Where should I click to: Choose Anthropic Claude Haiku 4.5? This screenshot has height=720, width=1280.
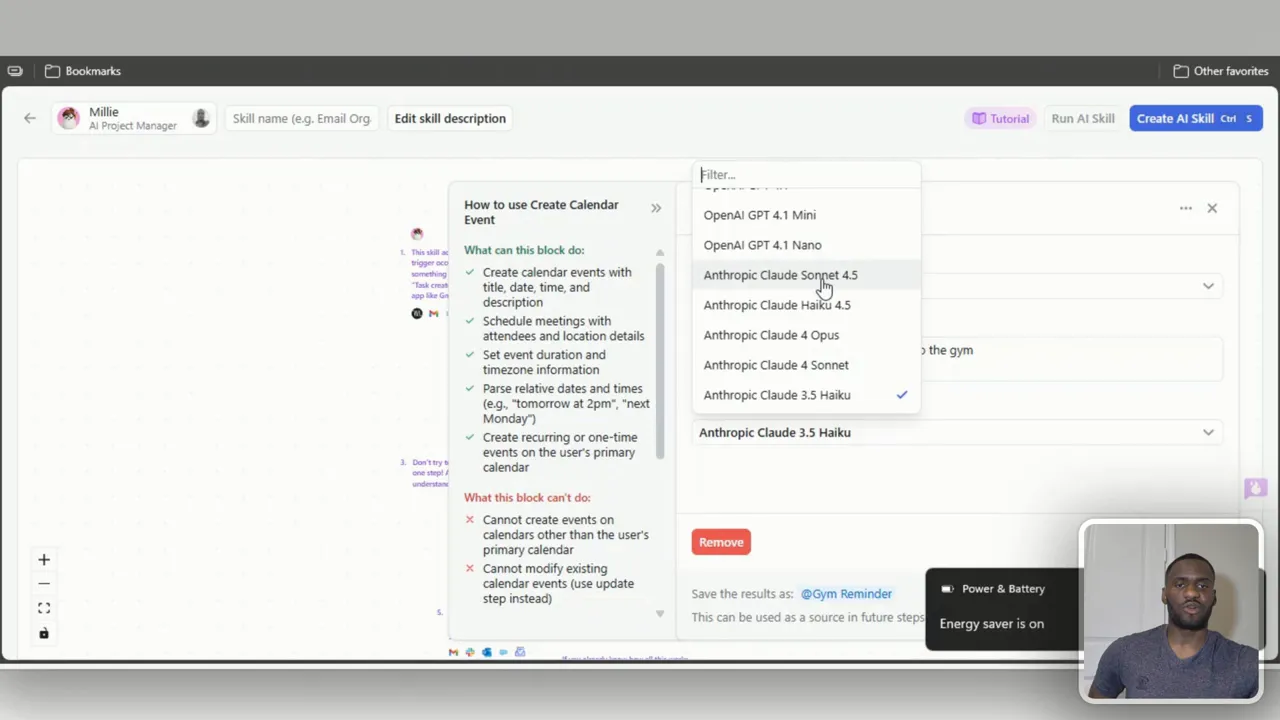pyautogui.click(x=806, y=305)
